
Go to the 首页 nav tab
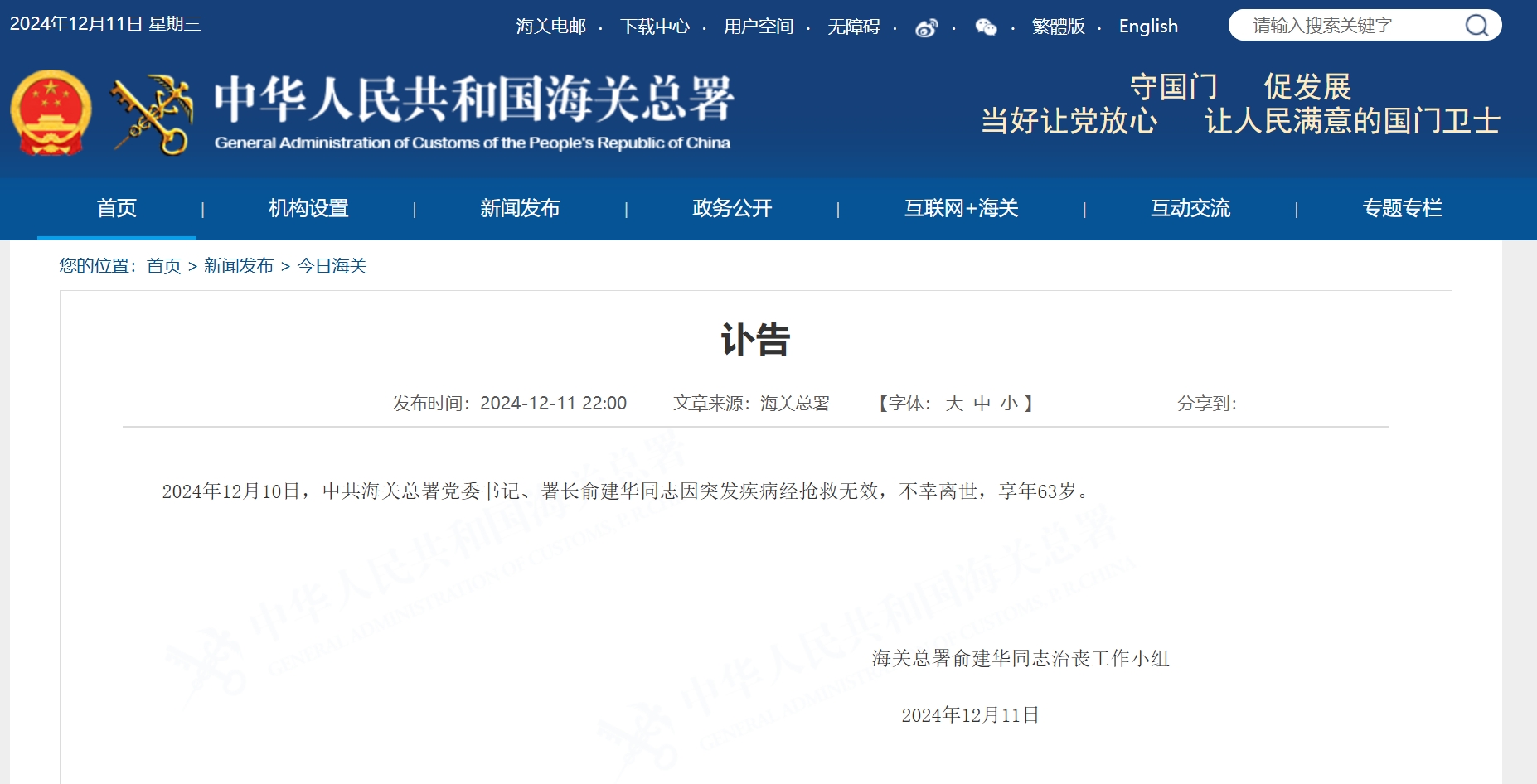(117, 208)
